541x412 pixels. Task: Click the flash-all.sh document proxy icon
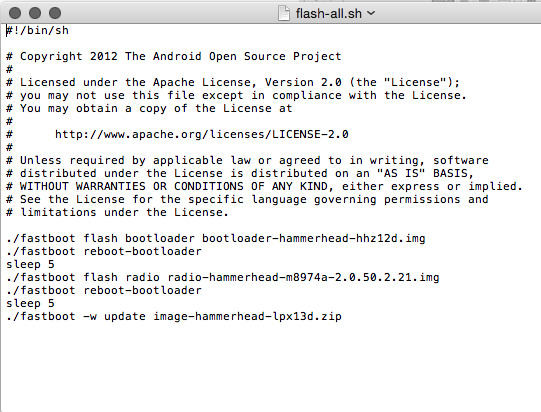click(x=284, y=13)
